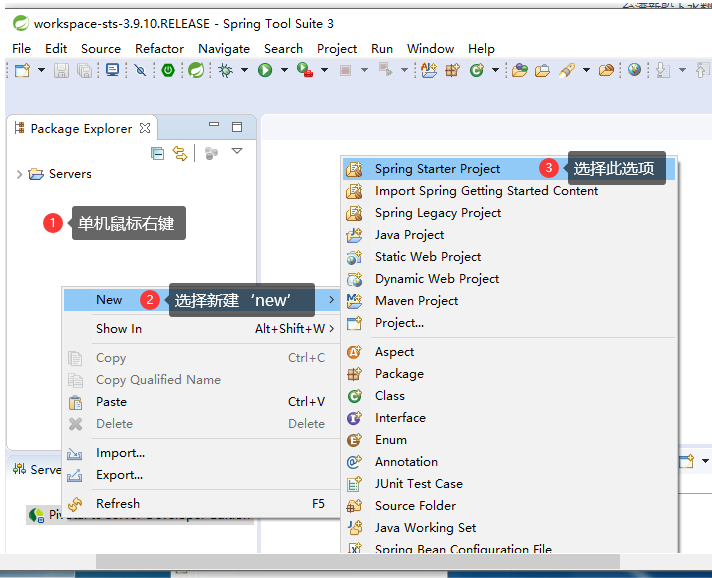The image size is (712, 578).
Task: Click the Save toolbar icon
Action: pos(61,70)
